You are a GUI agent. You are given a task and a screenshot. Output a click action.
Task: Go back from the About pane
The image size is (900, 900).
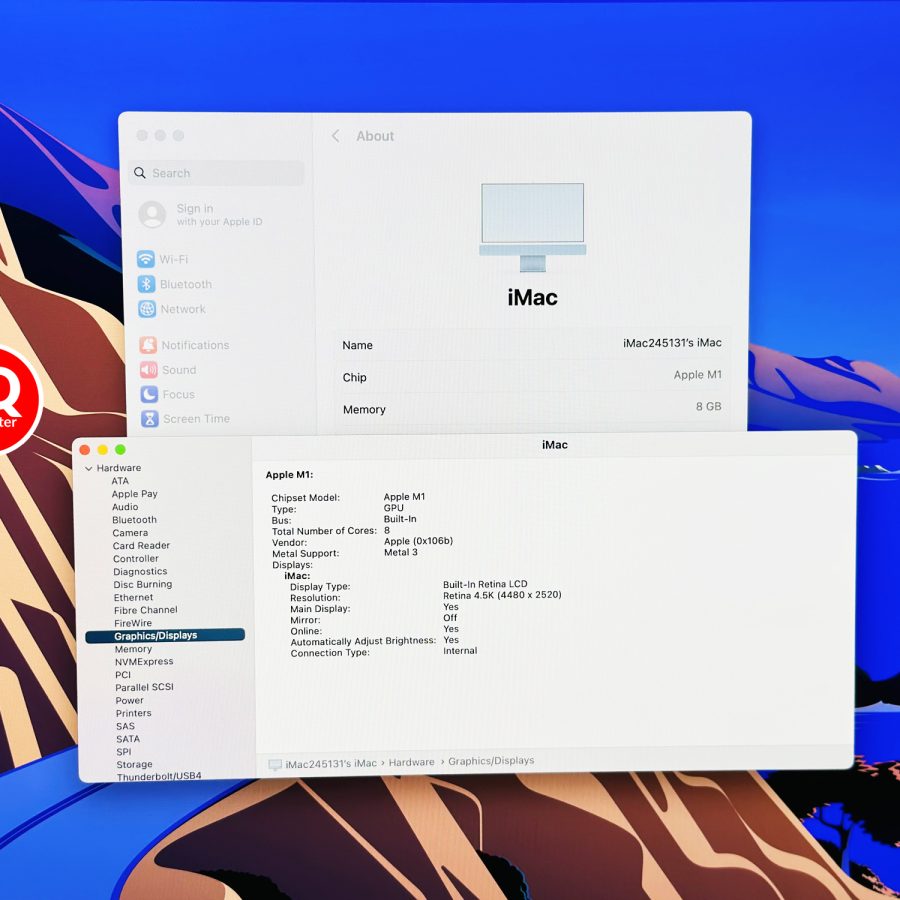click(x=336, y=136)
